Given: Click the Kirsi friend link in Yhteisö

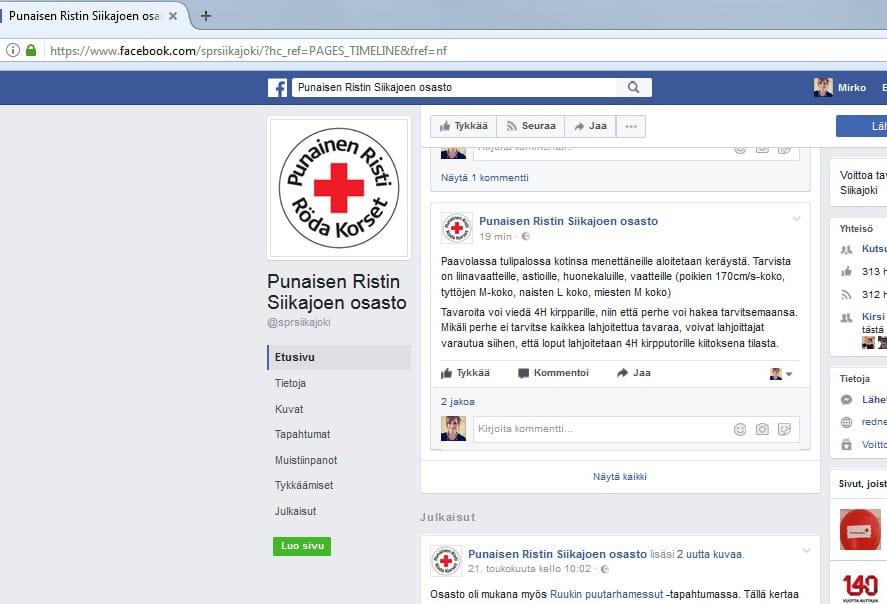Looking at the screenshot, I should click(x=873, y=317).
